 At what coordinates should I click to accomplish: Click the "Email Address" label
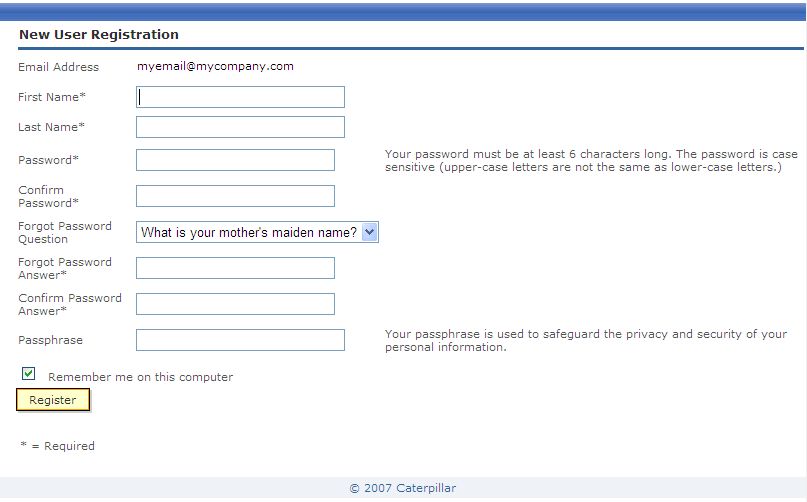point(59,67)
